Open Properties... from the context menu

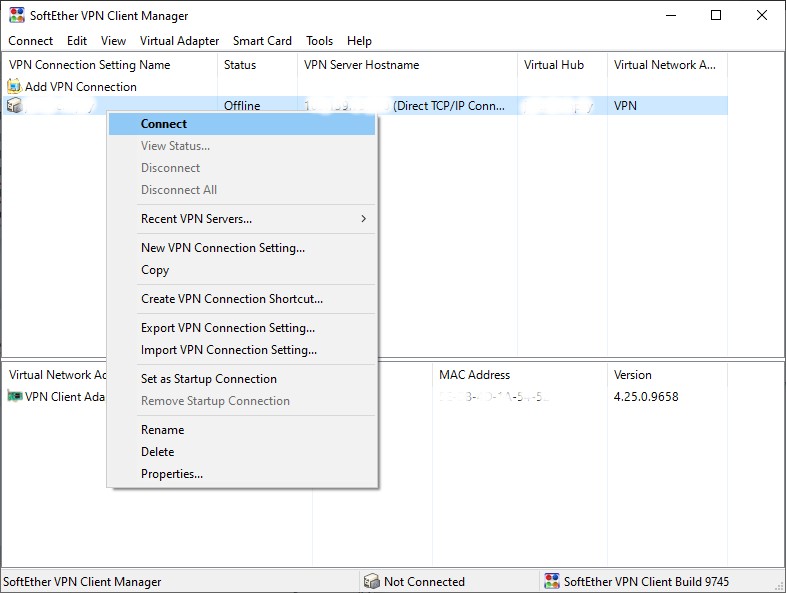(x=242, y=474)
